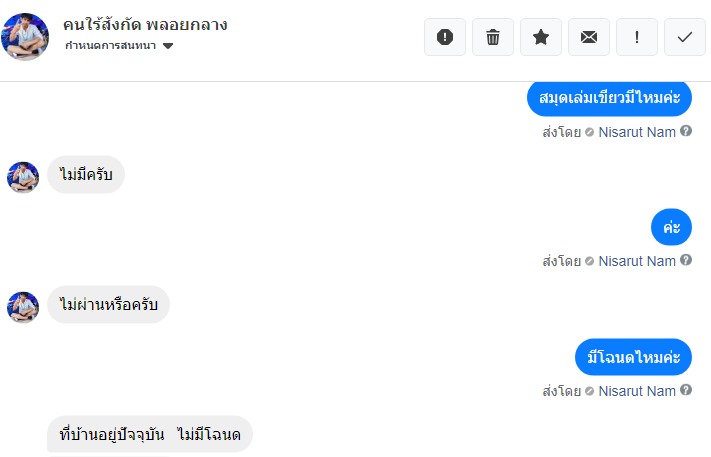
Task: Mark conversation as spam with octagon icon
Action: point(445,37)
